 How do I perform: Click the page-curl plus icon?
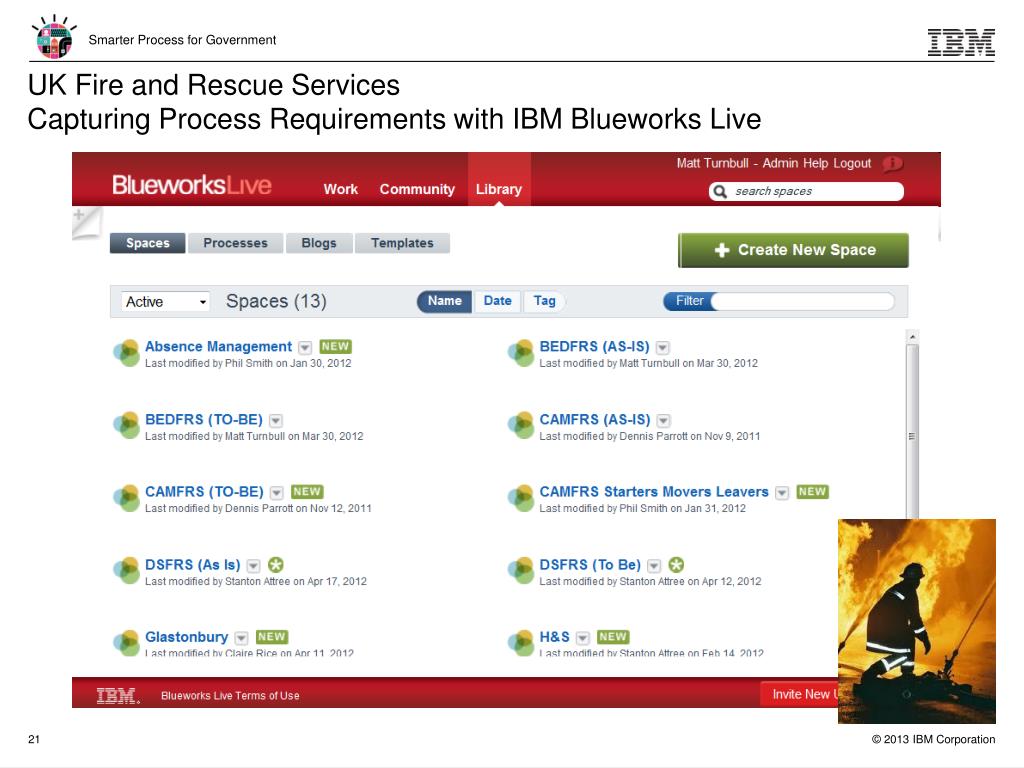tap(86, 222)
